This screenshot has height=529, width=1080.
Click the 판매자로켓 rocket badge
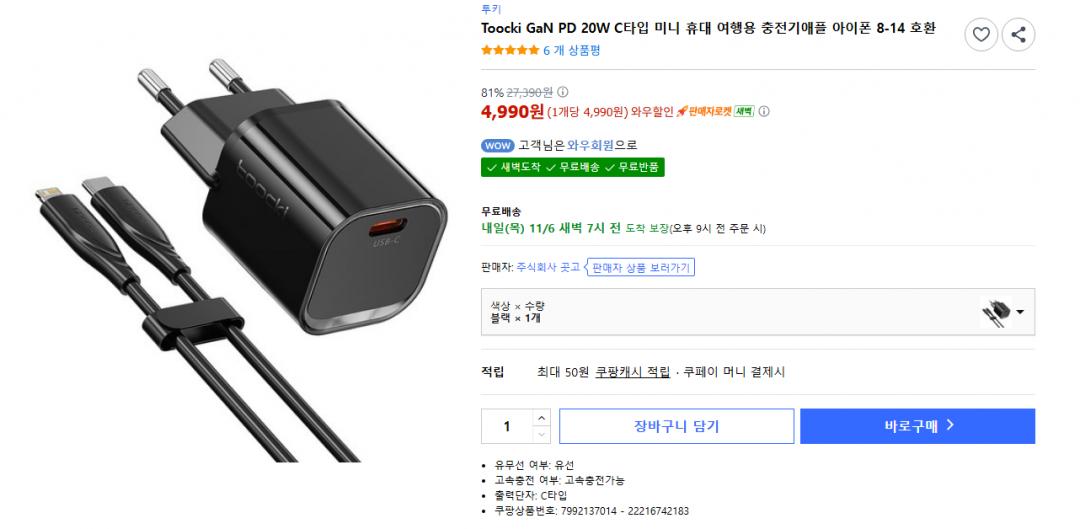[x=704, y=112]
